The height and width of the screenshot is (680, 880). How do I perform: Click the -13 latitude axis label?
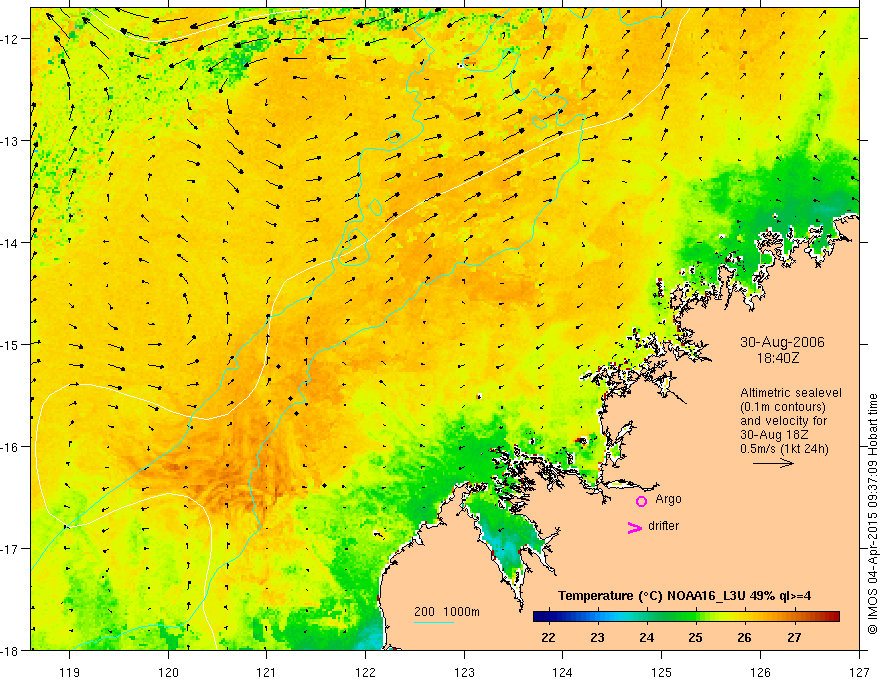coord(10,141)
